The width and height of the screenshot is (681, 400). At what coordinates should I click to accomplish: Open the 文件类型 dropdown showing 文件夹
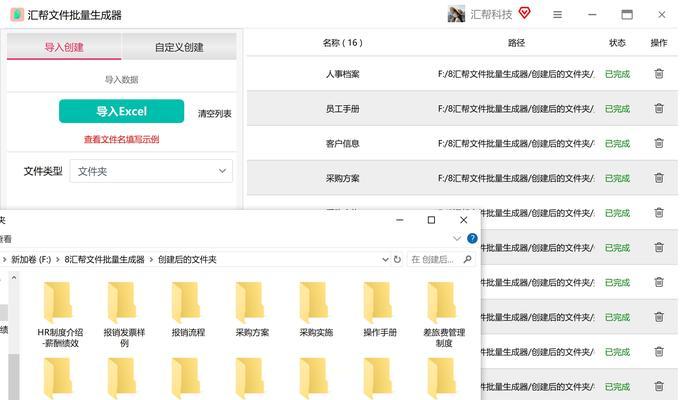[151, 171]
